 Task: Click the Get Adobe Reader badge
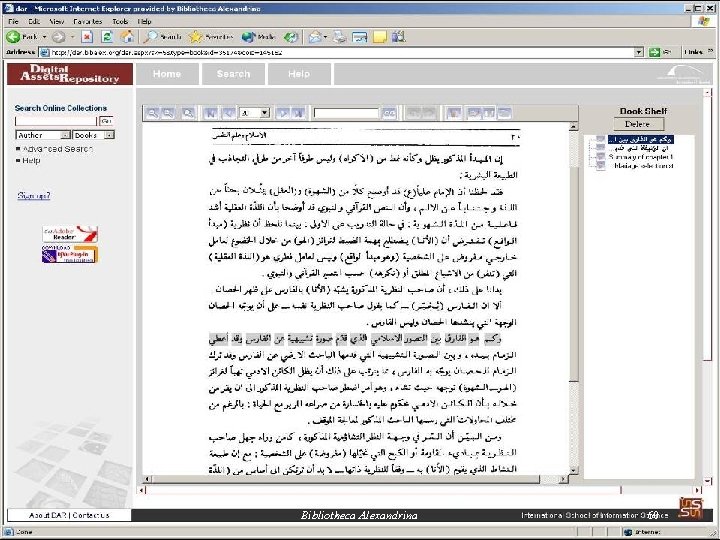pos(70,234)
